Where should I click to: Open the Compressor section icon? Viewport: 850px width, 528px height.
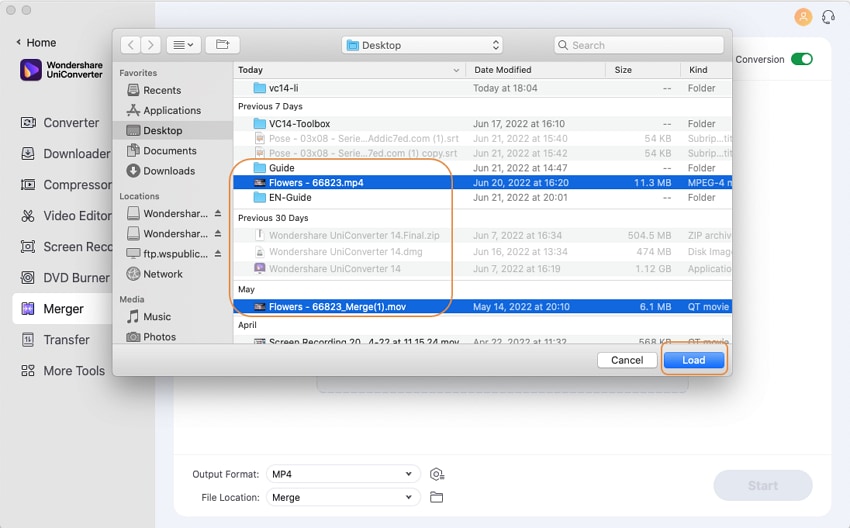pyautogui.click(x=28, y=185)
